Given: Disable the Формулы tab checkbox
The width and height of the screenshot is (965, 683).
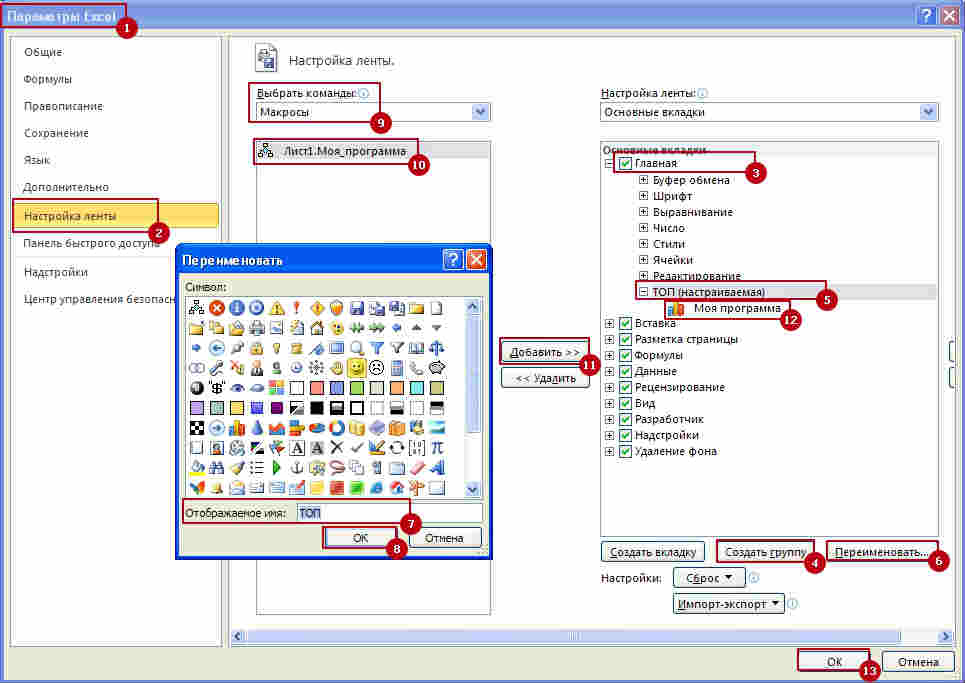Looking at the screenshot, I should (626, 355).
